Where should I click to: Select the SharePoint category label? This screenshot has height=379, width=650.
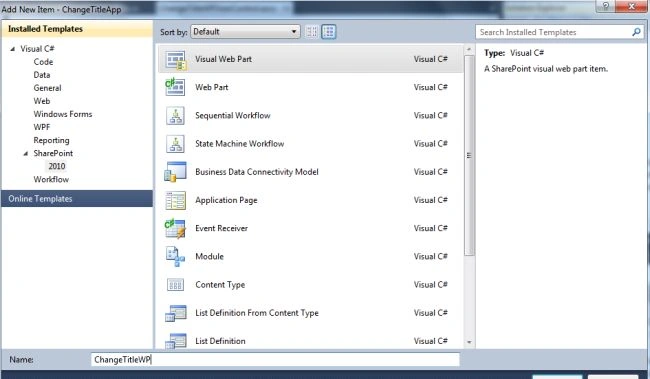pyautogui.click(x=53, y=153)
